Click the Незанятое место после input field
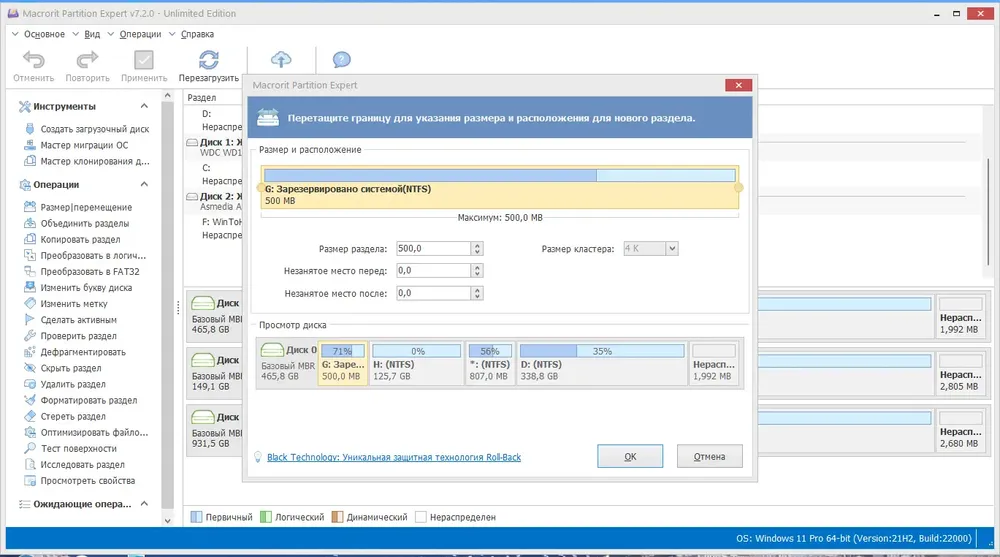The width and height of the screenshot is (1000, 557). (434, 293)
